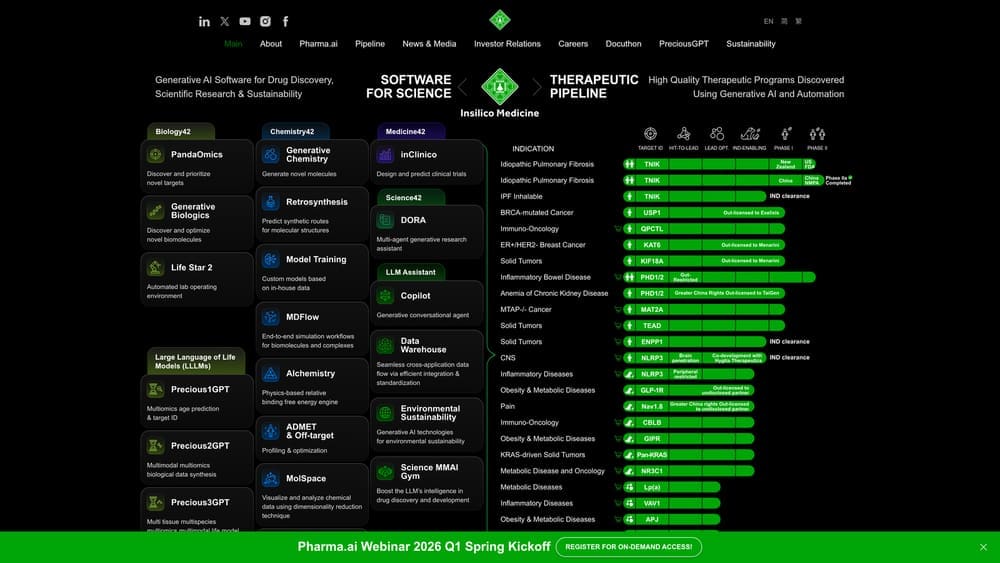The image size is (1000, 563).
Task: Open the Software for Science heading
Action: [409, 87]
